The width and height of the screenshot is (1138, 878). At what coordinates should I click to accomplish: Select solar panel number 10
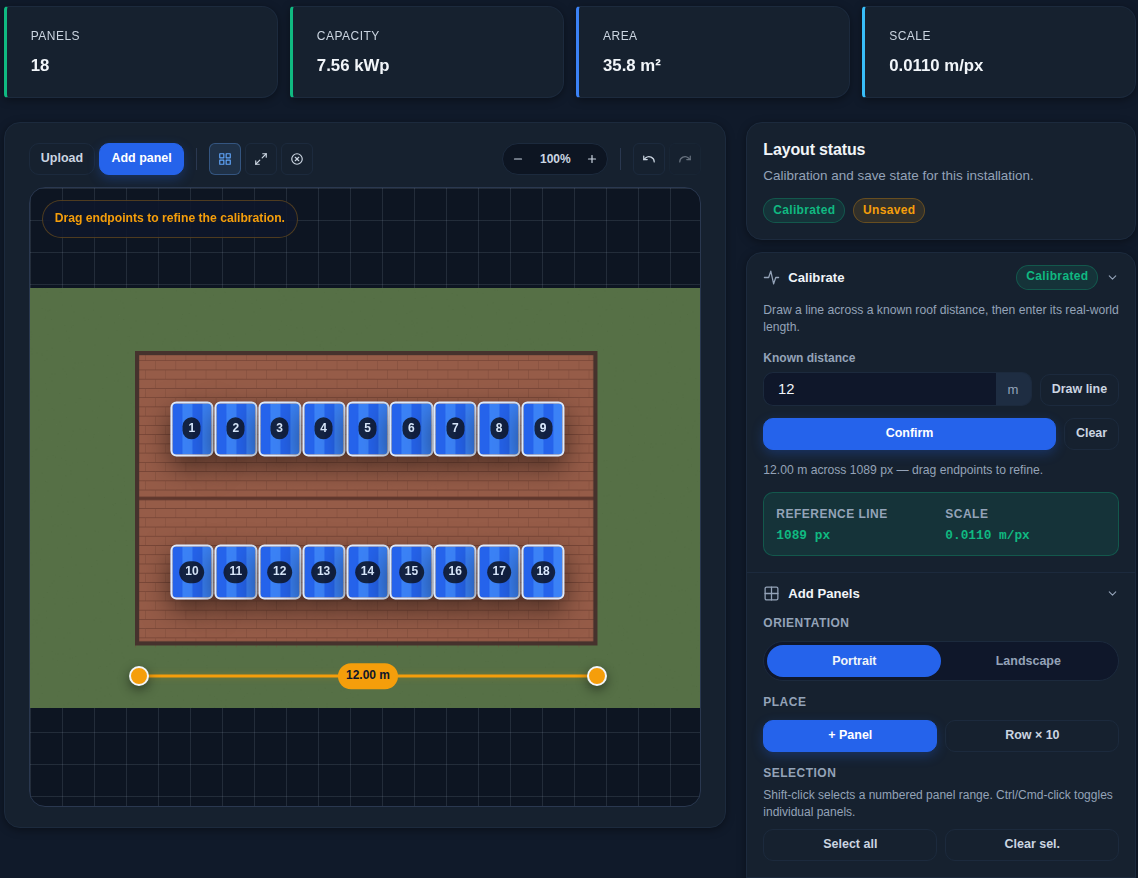(x=192, y=571)
